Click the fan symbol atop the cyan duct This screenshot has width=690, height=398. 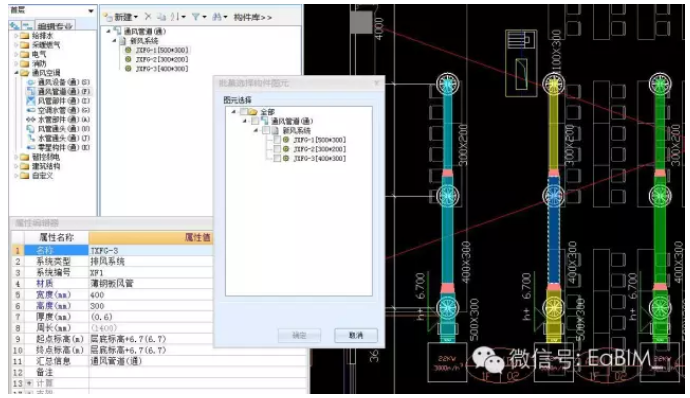[448, 84]
